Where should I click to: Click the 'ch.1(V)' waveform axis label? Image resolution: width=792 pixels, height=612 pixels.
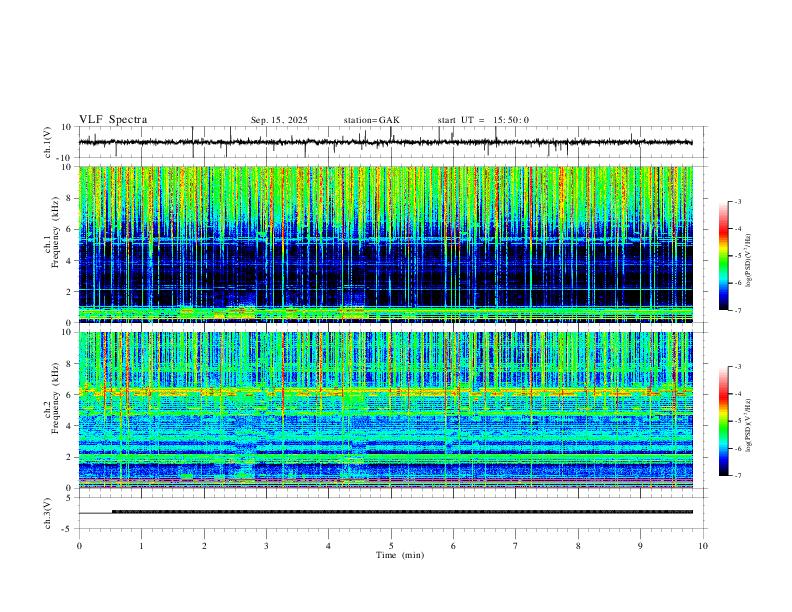[x=48, y=142]
